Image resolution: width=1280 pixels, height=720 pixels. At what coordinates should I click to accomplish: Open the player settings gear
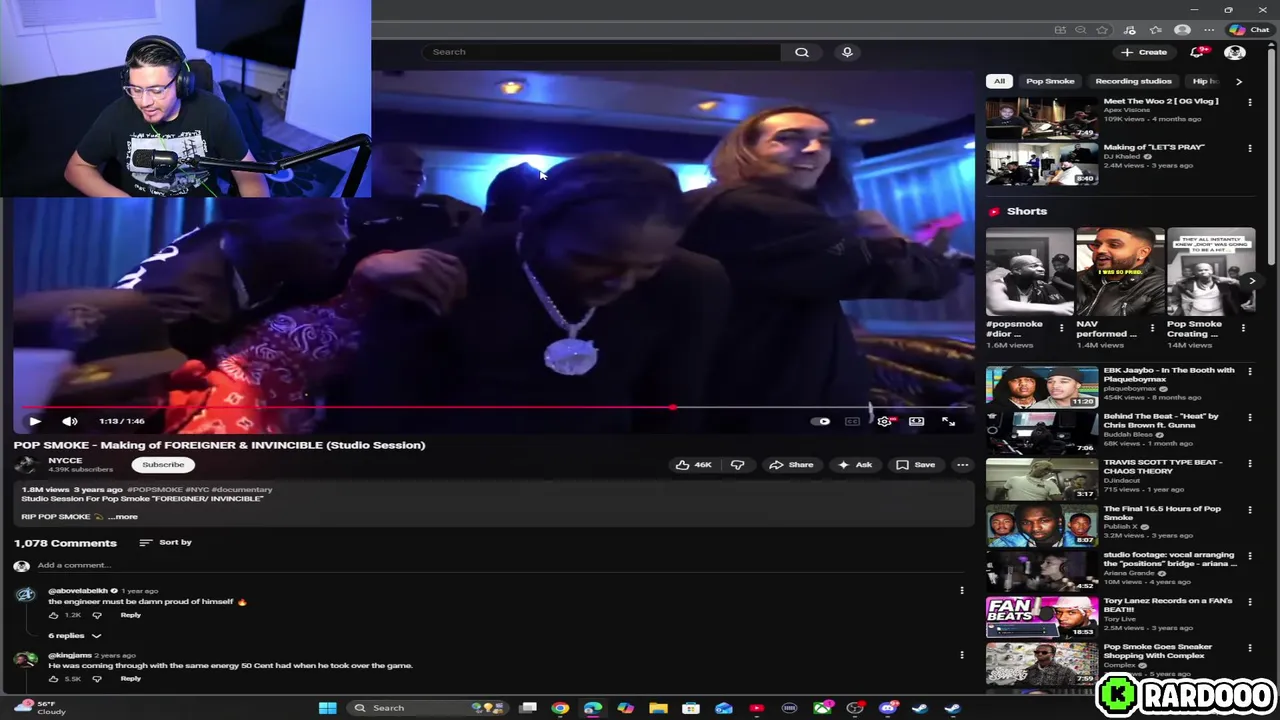pyautogui.click(x=884, y=421)
